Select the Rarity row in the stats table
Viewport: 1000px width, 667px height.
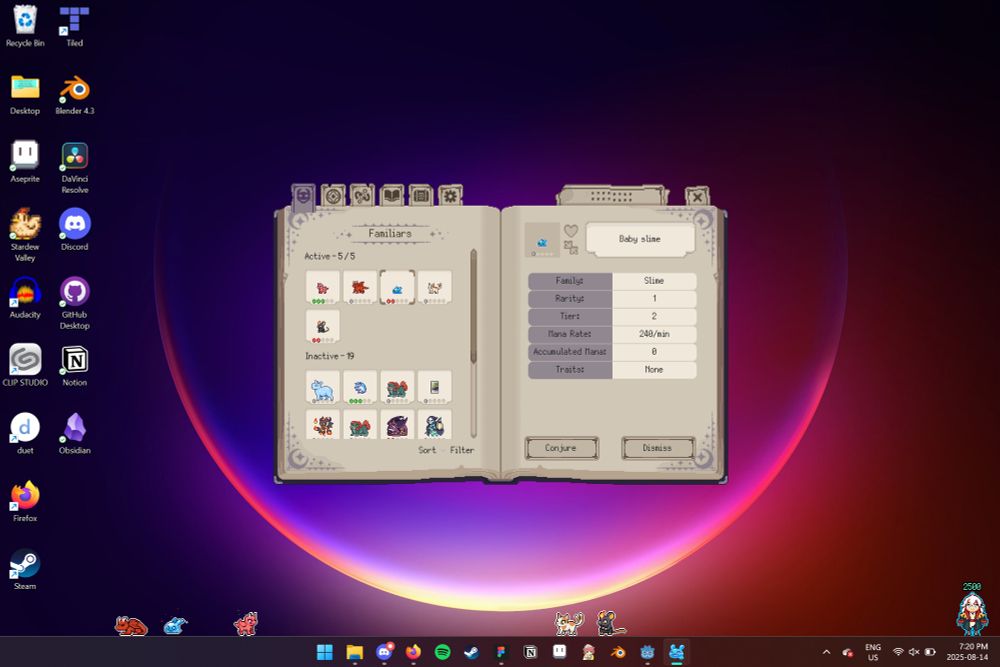click(570, 298)
